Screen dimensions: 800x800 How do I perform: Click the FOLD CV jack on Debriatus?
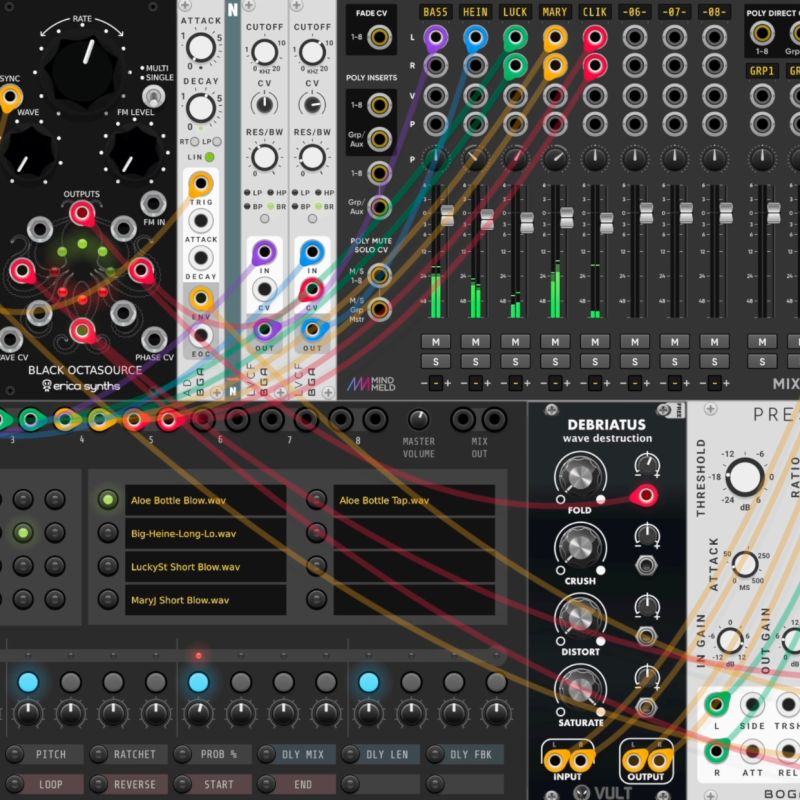645,495
